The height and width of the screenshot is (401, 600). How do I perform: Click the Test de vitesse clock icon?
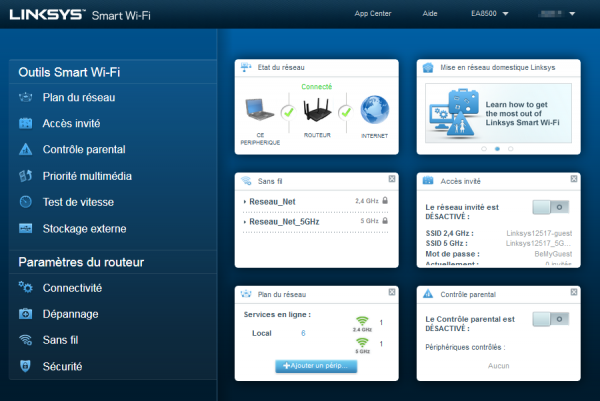tap(25, 202)
